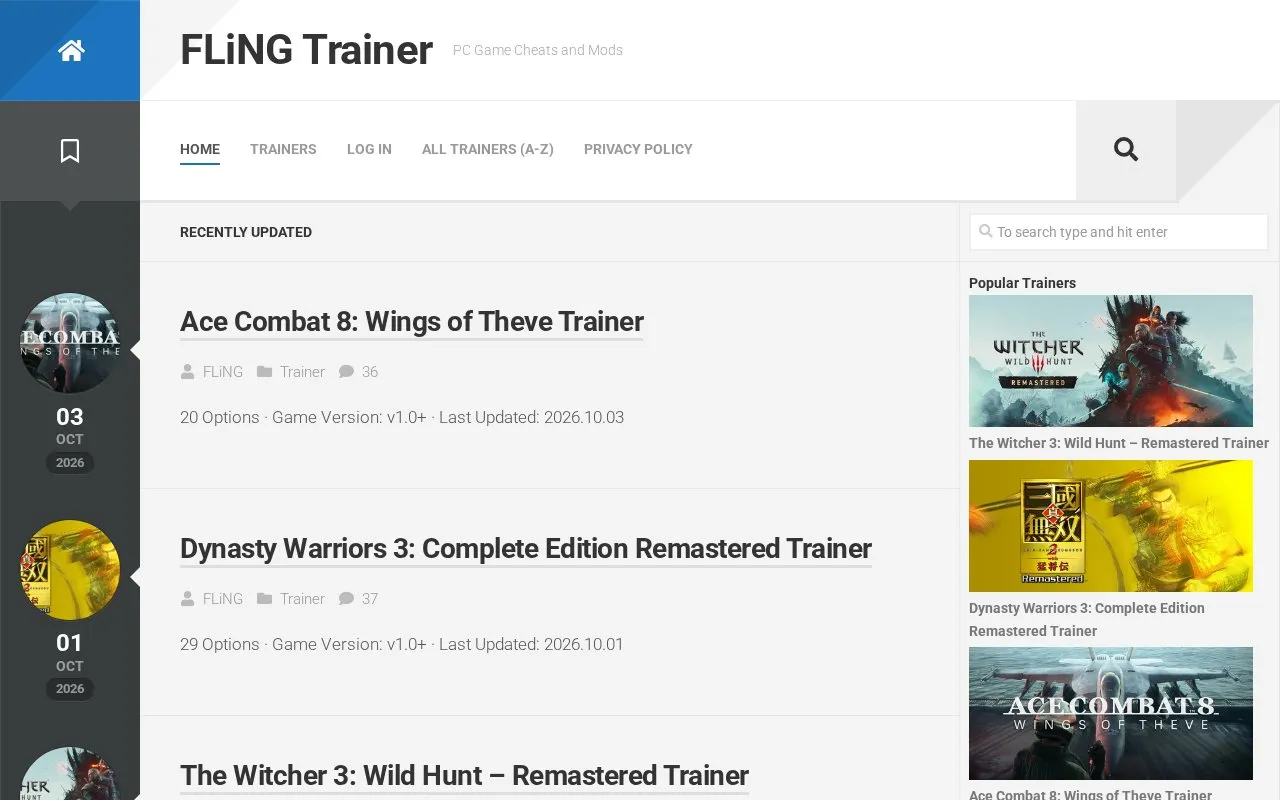Click the '03 OCT 2026' date badge
The image size is (1280, 800).
tap(70, 438)
